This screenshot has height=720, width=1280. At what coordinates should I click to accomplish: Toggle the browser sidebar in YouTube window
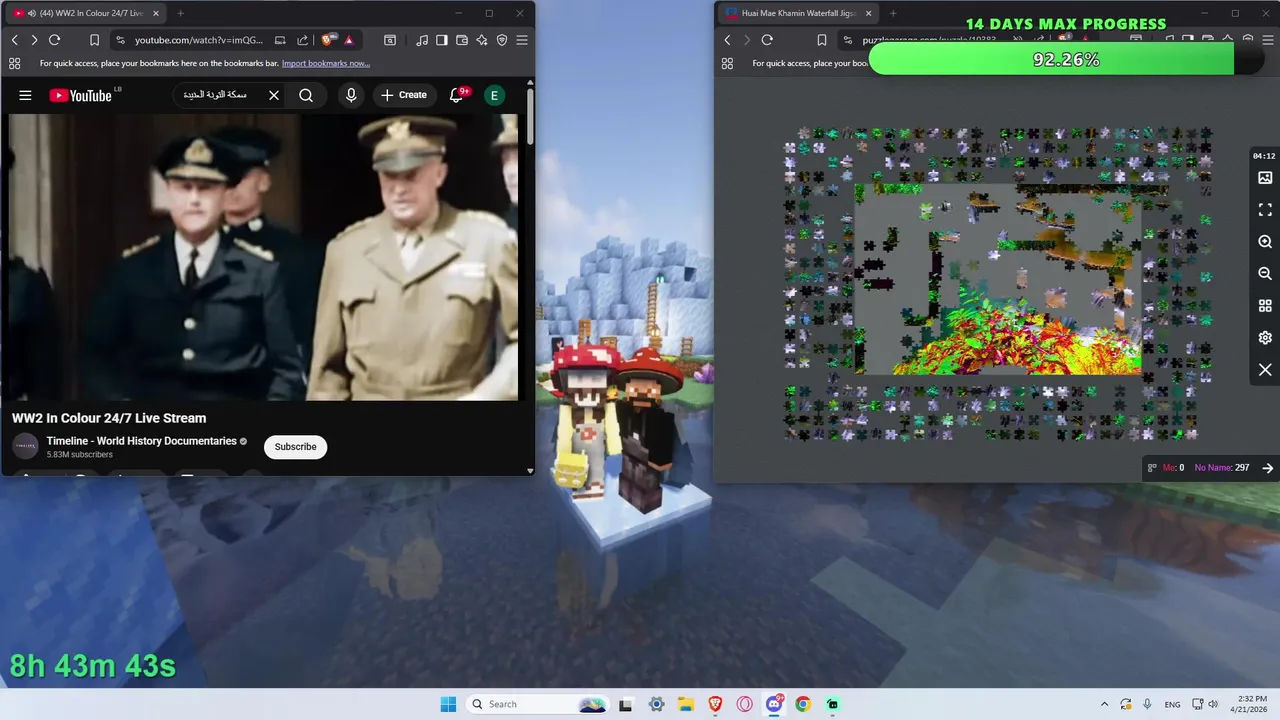(442, 40)
